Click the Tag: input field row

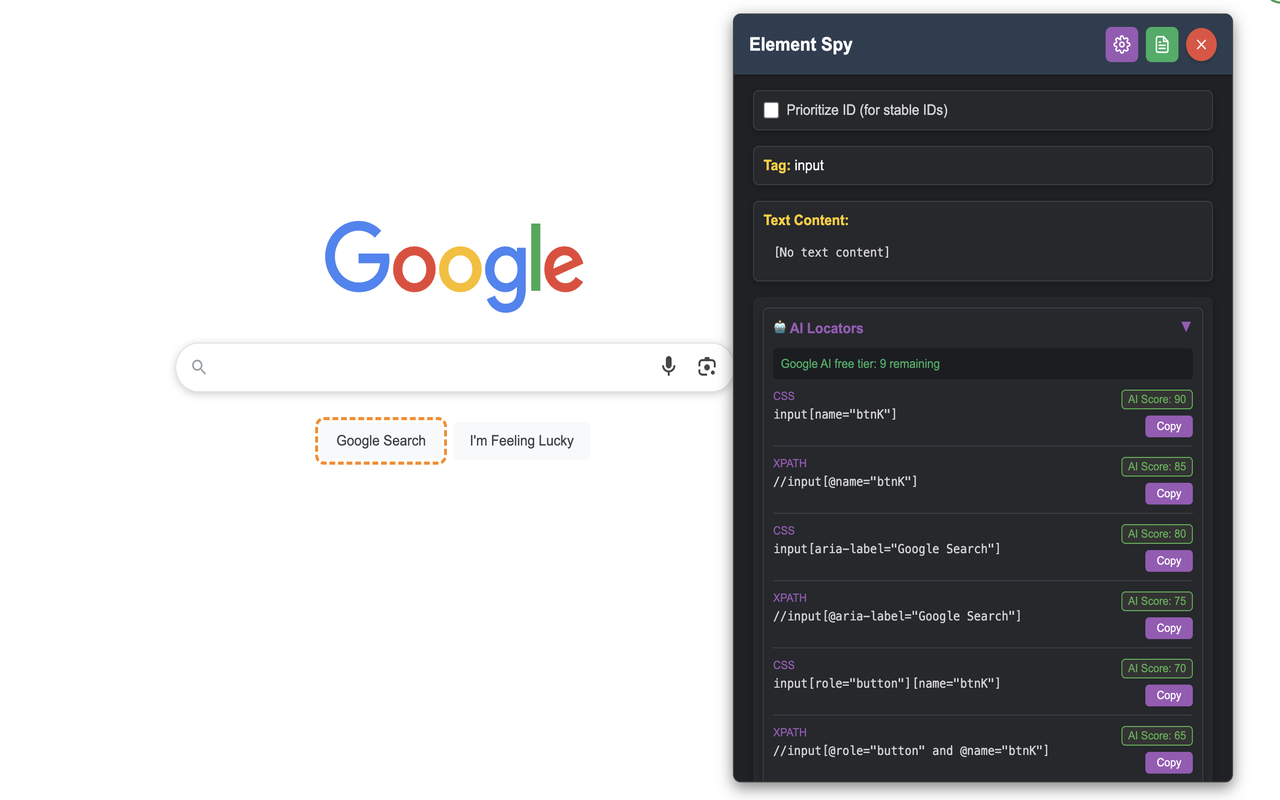pos(982,165)
